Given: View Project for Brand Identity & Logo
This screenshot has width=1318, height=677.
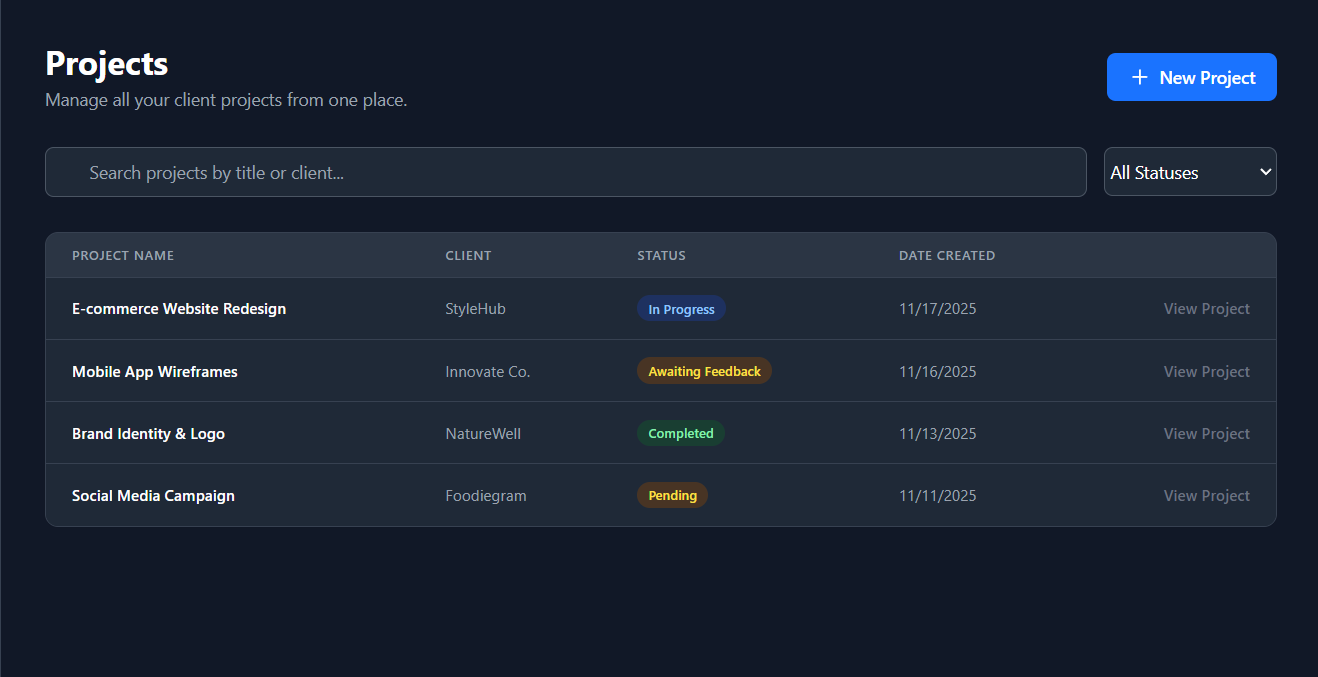Looking at the screenshot, I should point(1206,433).
